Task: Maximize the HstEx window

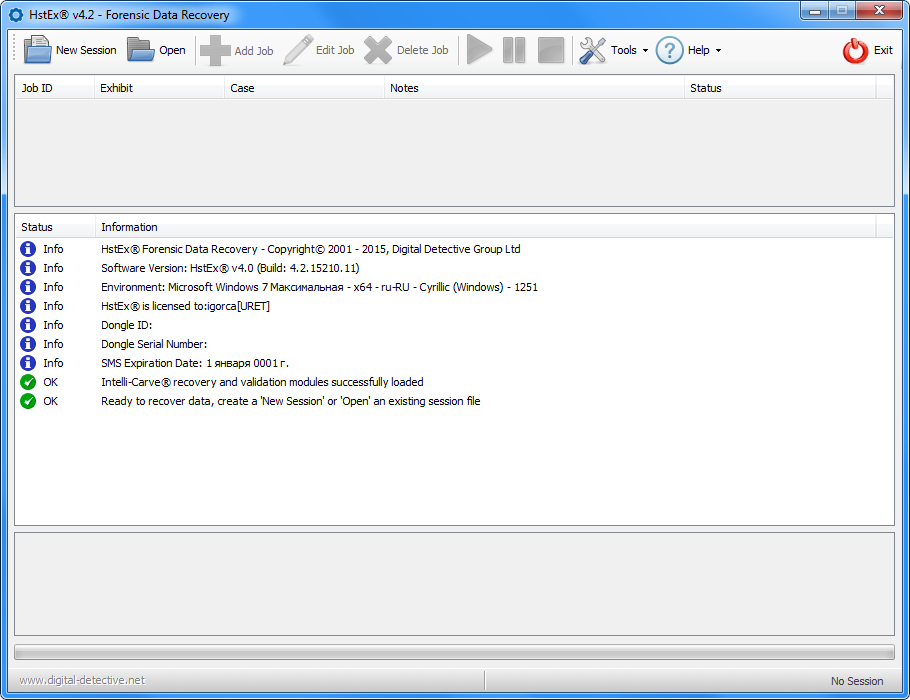Action: [842, 10]
